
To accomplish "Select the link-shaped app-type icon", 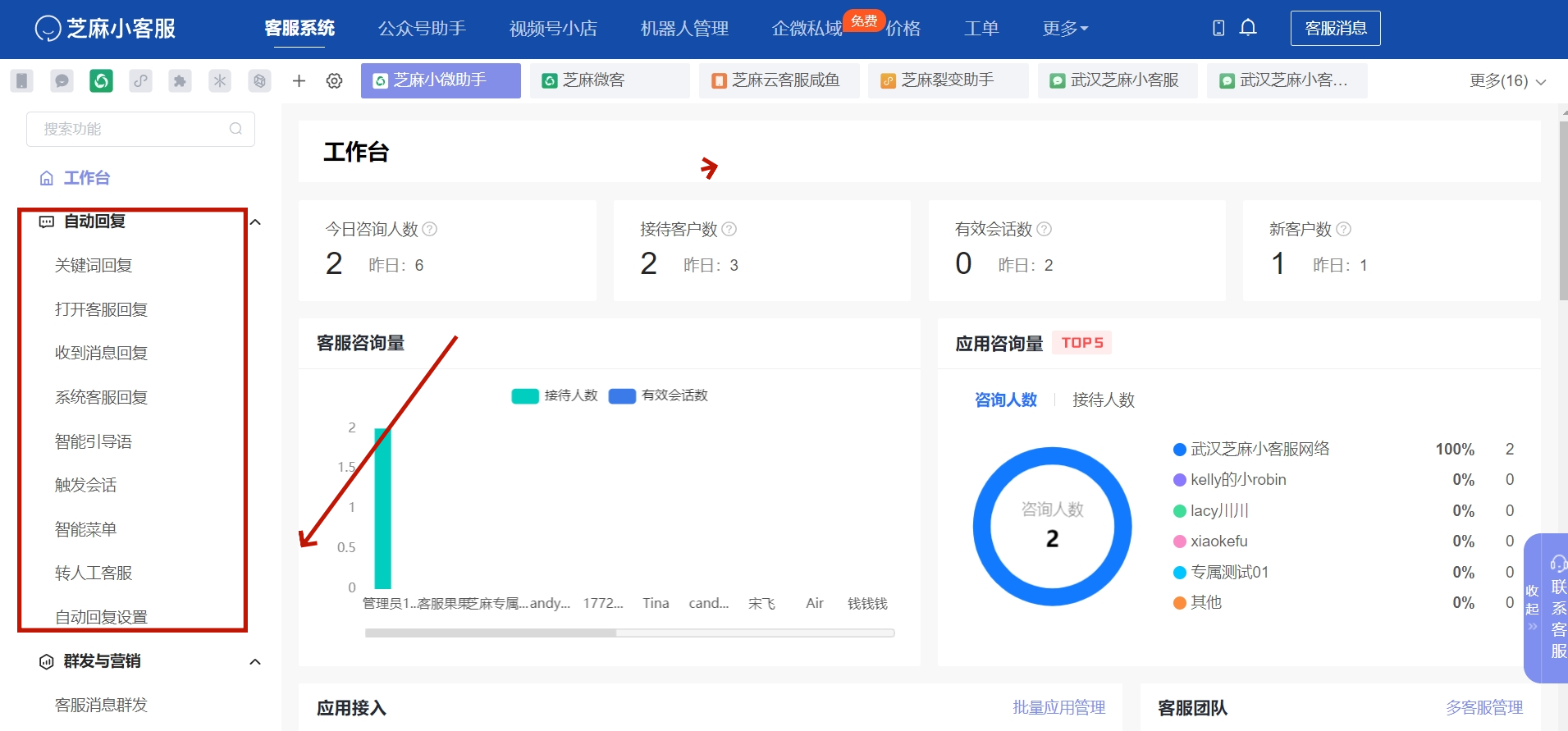I will [x=141, y=80].
